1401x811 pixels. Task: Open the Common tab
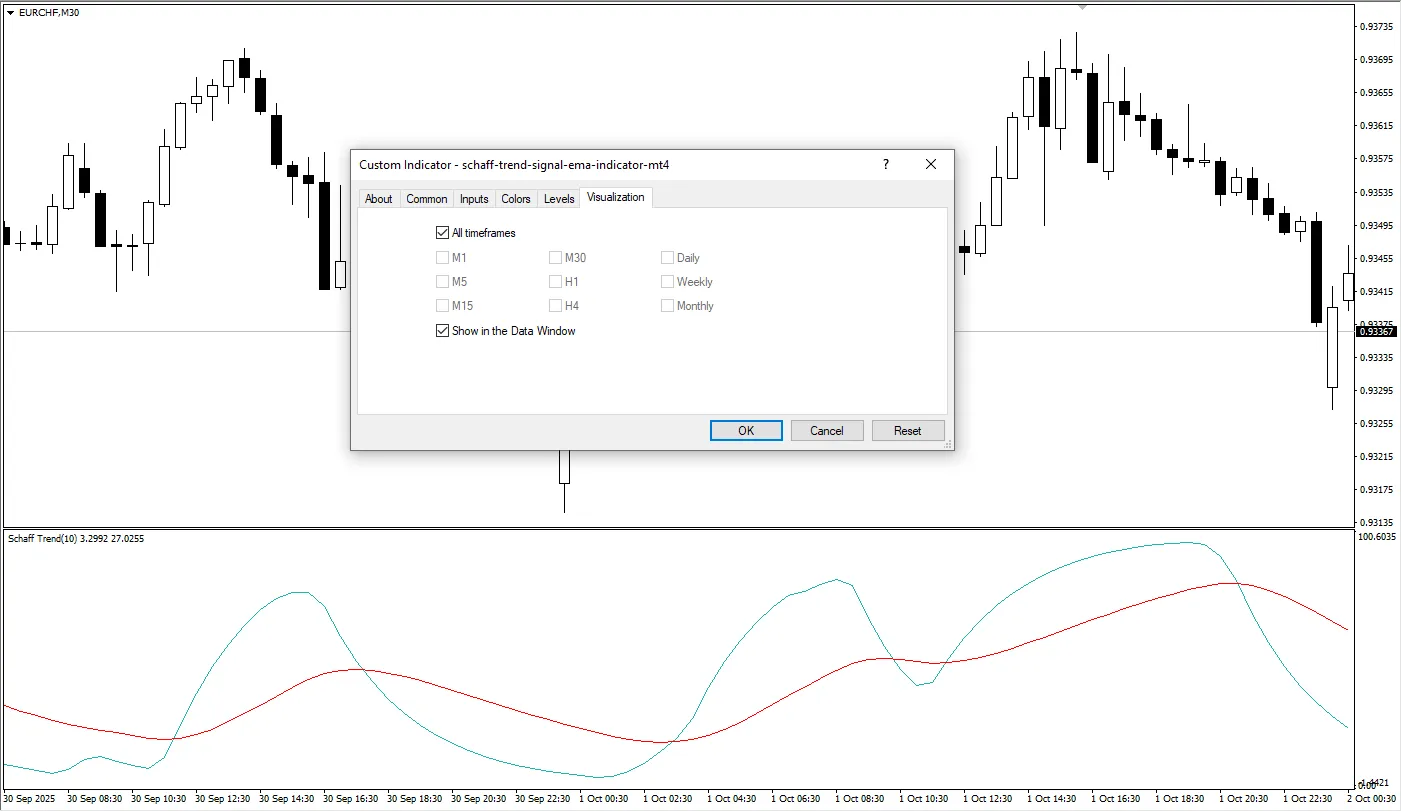(427, 198)
